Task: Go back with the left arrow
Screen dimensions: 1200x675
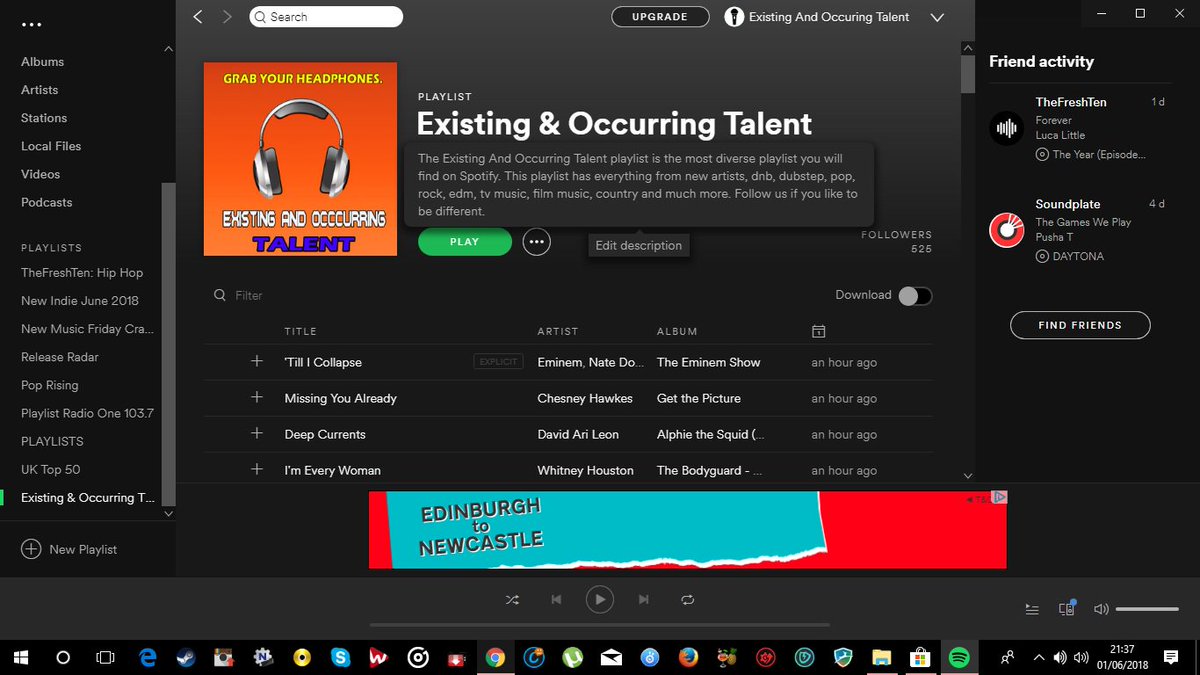Action: point(197,17)
